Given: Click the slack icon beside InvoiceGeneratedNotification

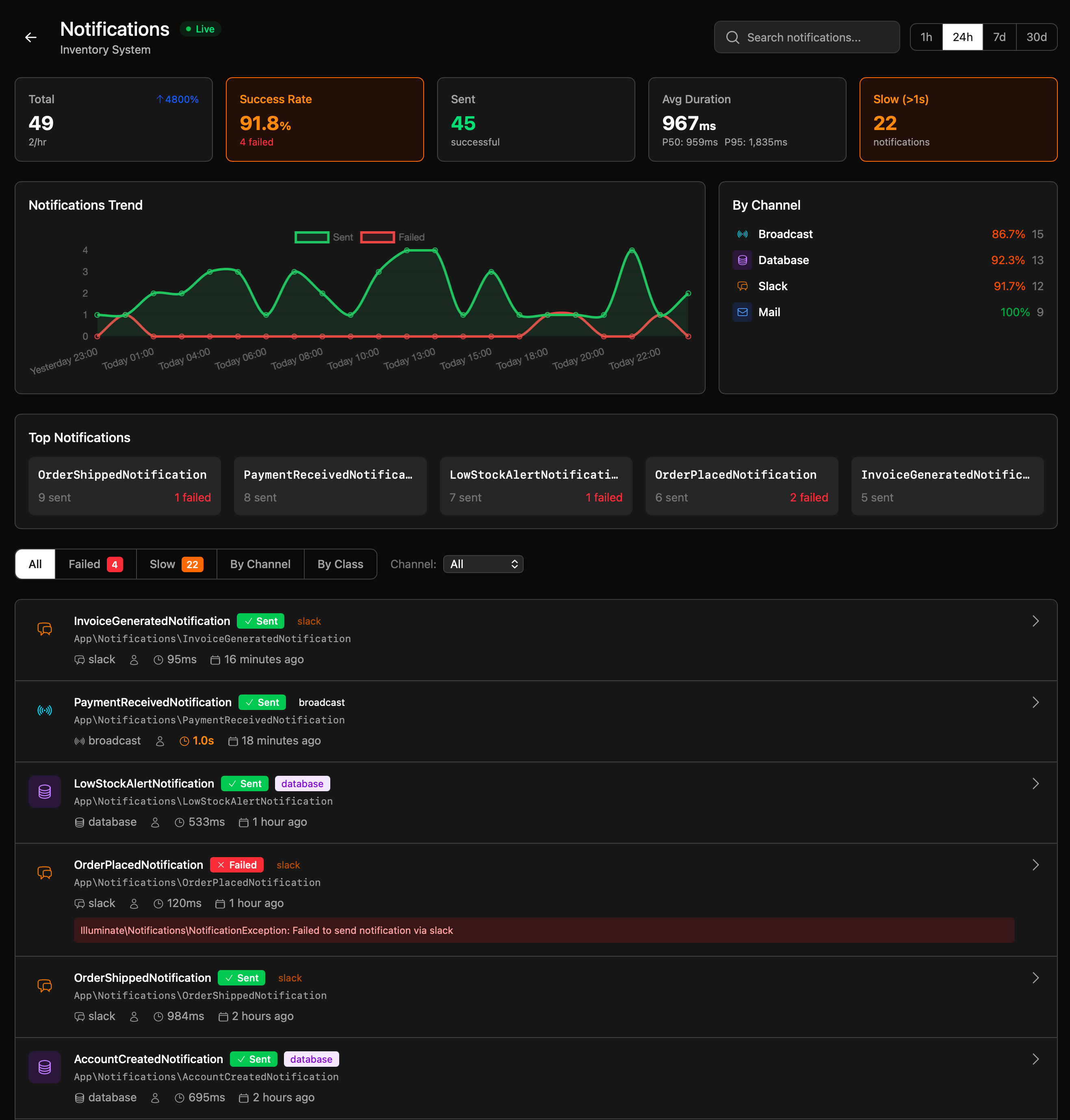Looking at the screenshot, I should click(45, 629).
